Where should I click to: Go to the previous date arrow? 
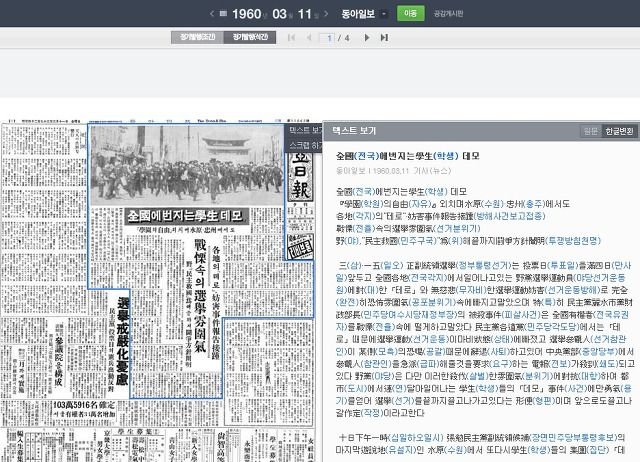tap(212, 13)
